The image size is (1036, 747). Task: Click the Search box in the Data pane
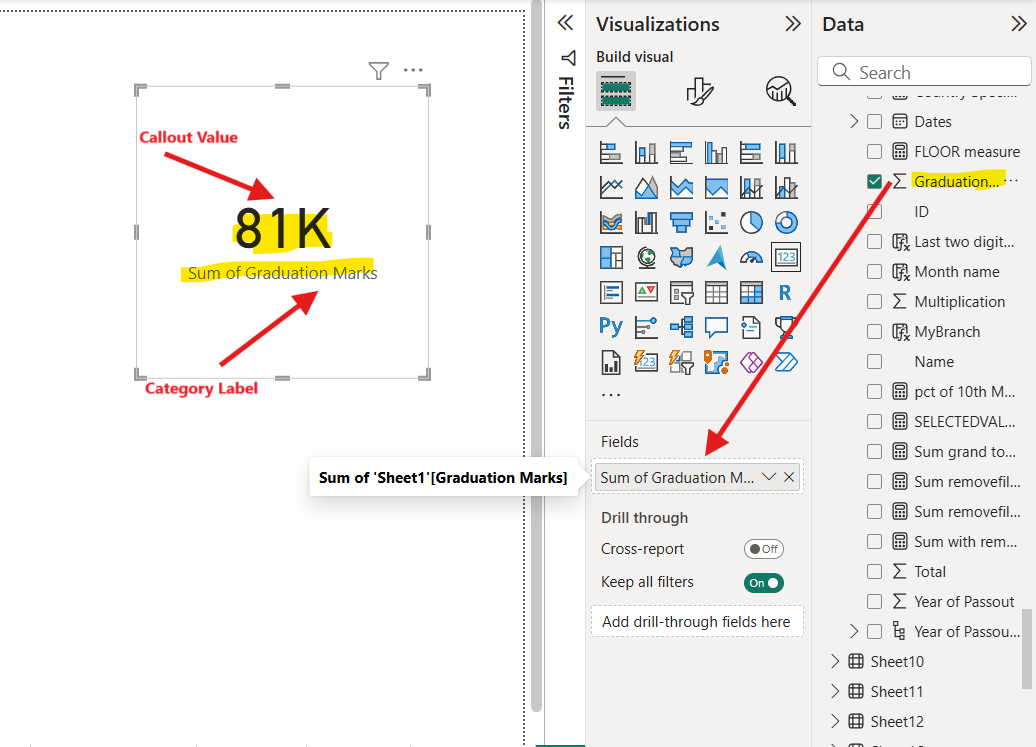(x=924, y=71)
